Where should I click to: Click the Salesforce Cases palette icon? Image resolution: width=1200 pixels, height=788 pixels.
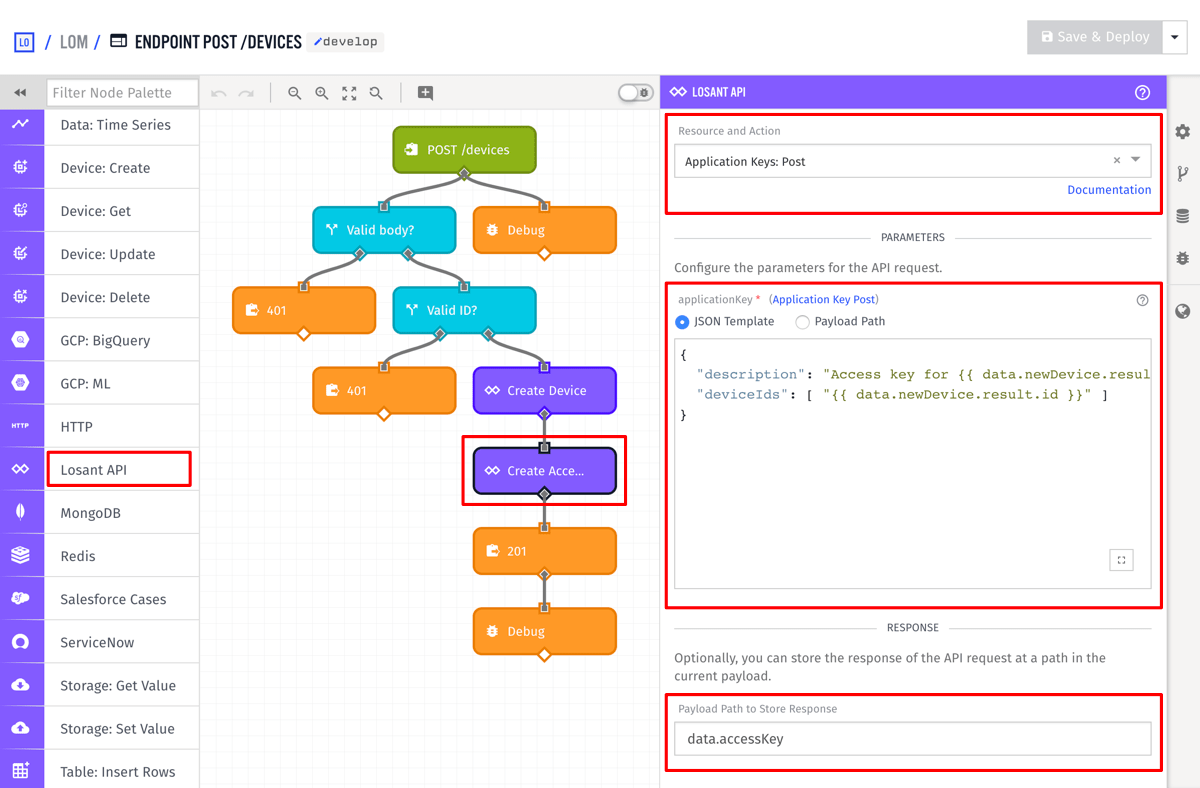(x=21, y=598)
